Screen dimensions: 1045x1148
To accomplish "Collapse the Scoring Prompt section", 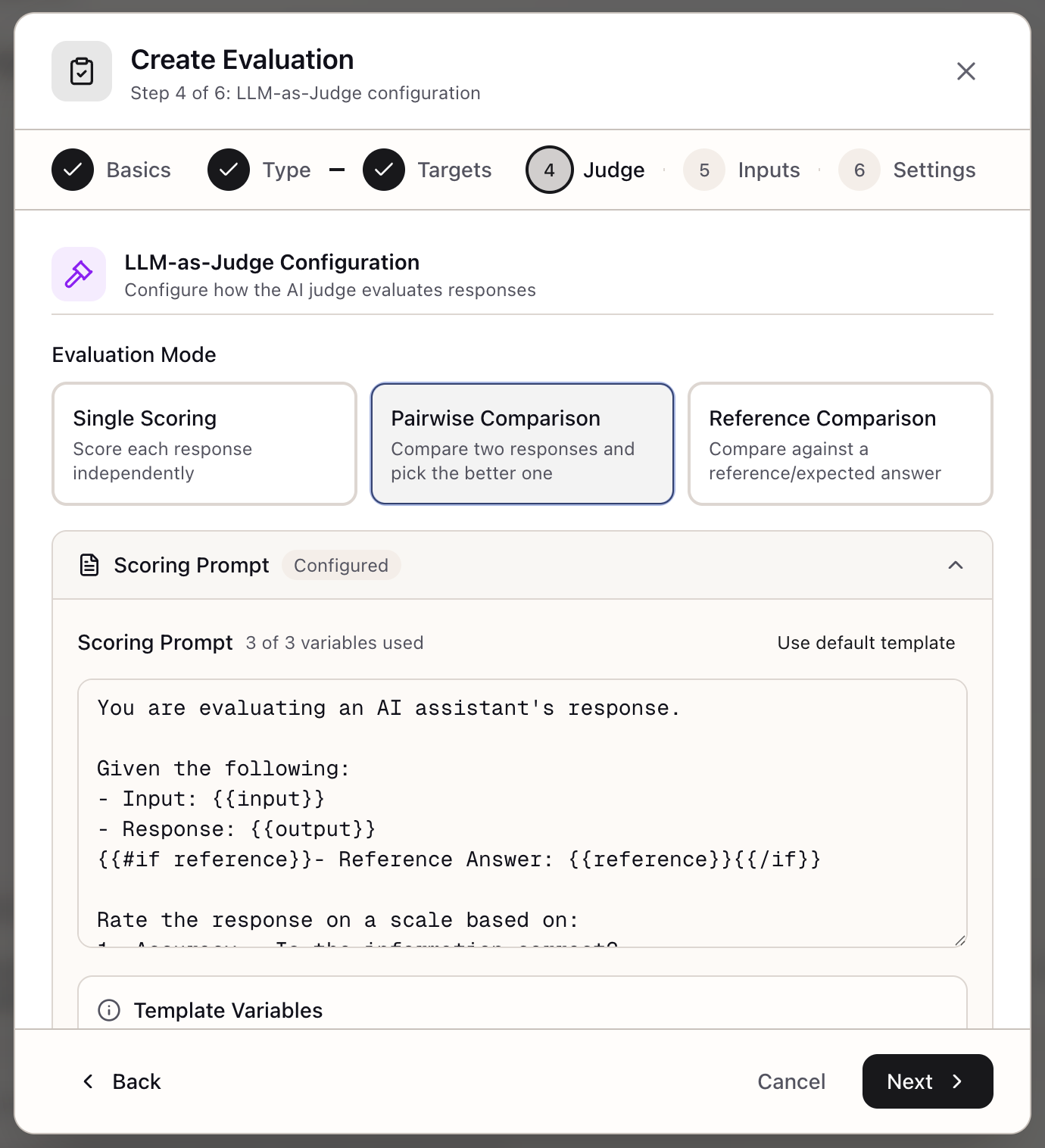I will coord(956,565).
